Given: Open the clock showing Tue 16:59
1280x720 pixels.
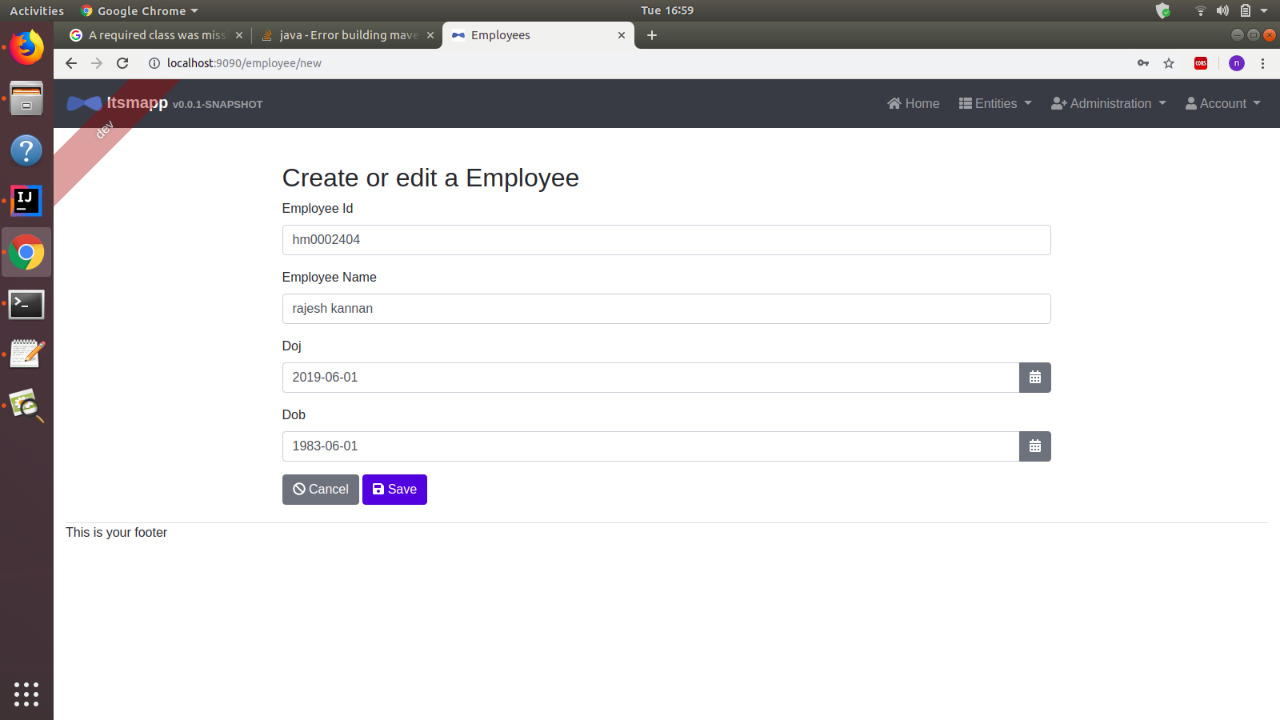Looking at the screenshot, I should coord(667,10).
